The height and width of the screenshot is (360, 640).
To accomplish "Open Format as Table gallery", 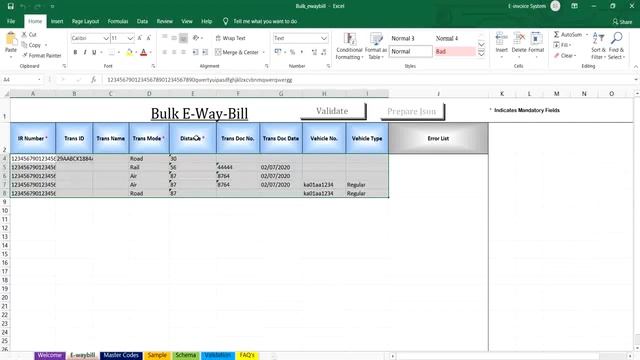I will tap(376, 46).
